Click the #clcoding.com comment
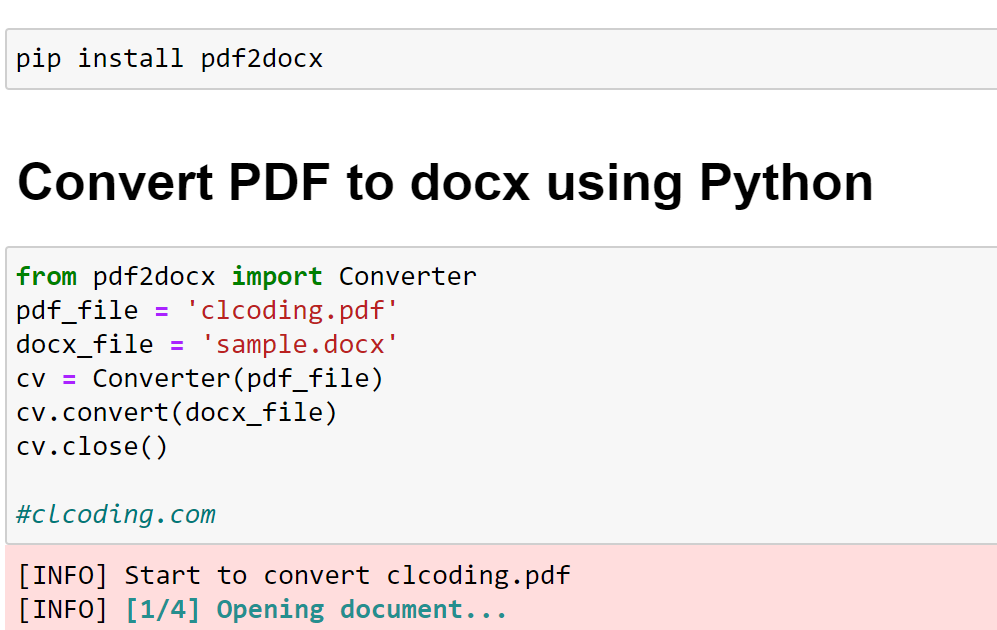997x630 pixels. tap(116, 514)
